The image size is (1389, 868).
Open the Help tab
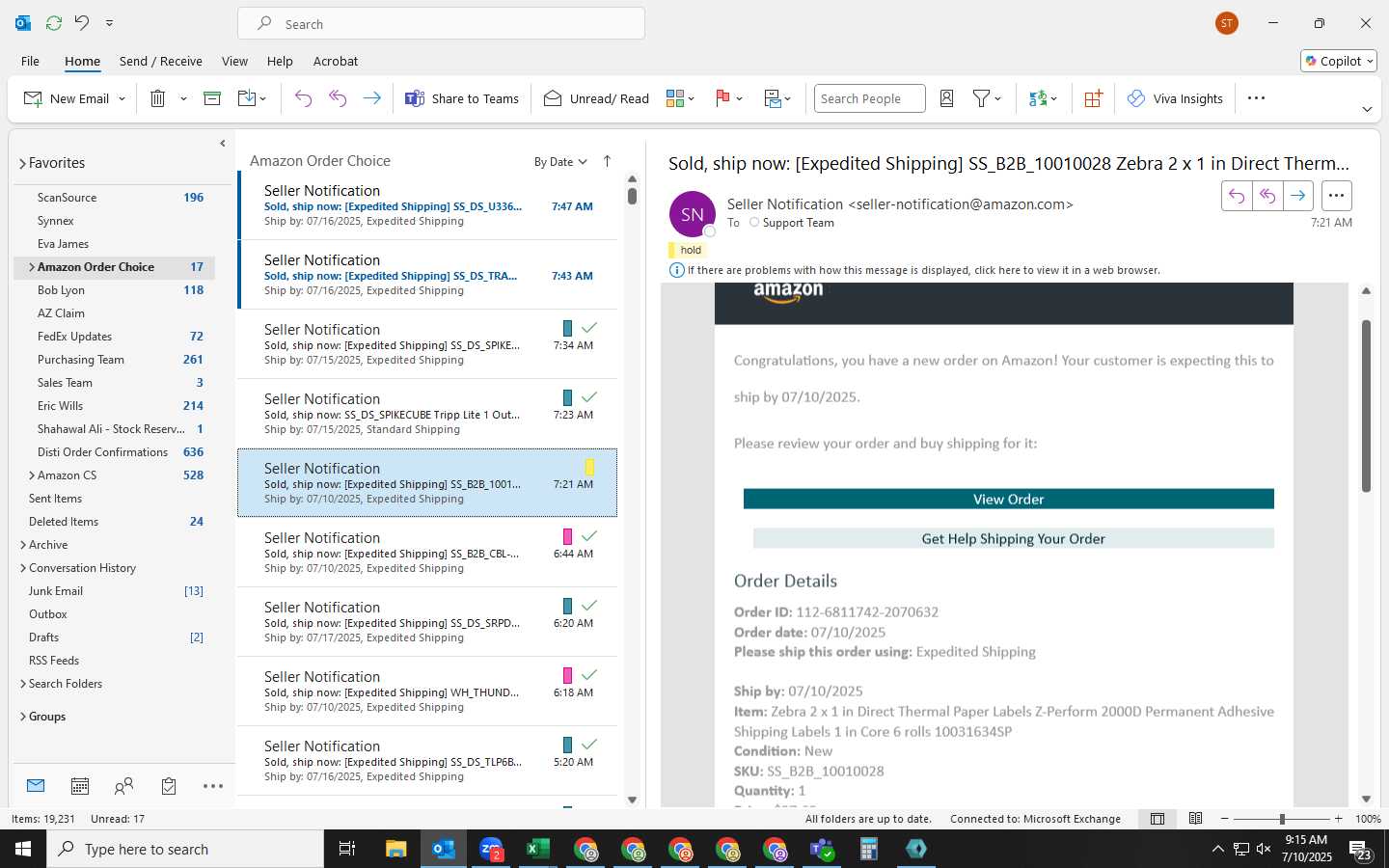280,61
